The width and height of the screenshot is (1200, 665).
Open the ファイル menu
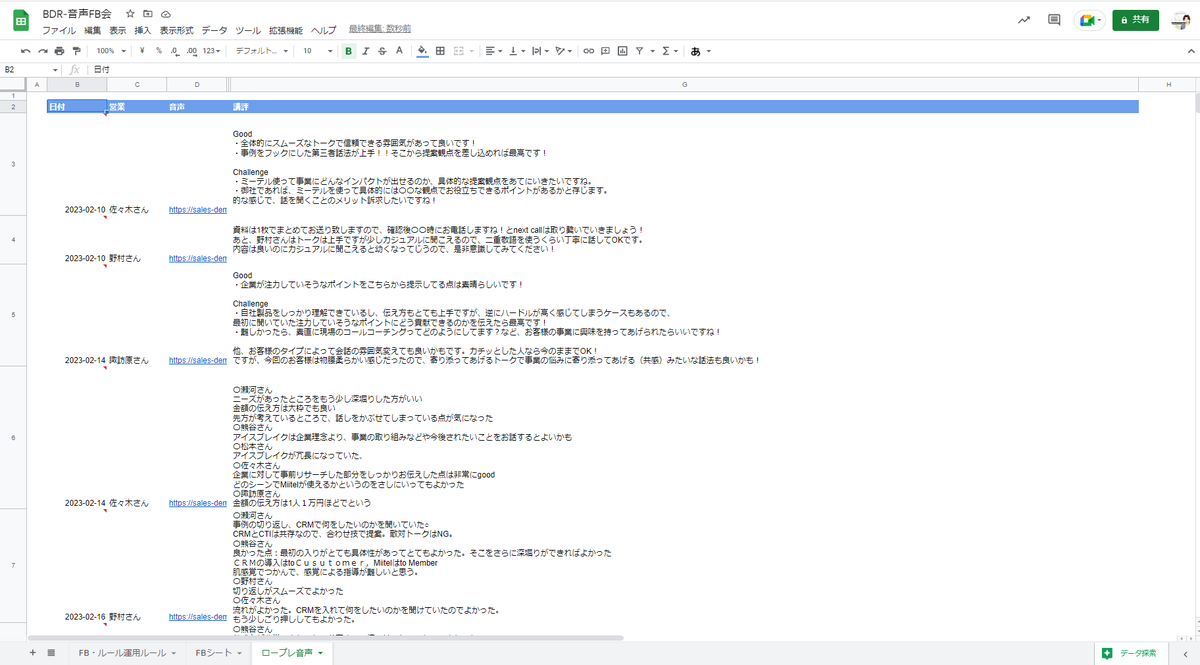coord(59,31)
